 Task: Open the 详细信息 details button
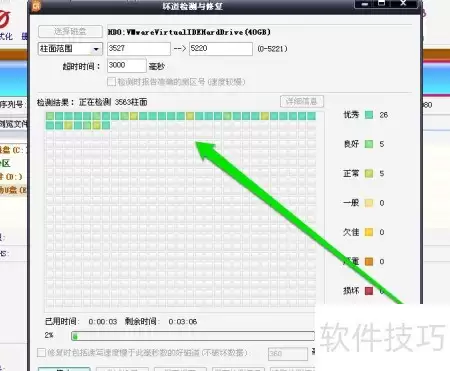(302, 101)
